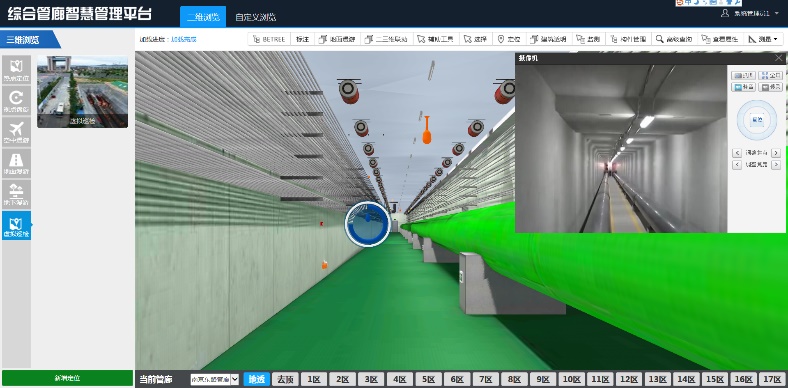Open the current corridor dropdown selector
Image resolution: width=788 pixels, height=388 pixels.
pos(215,379)
